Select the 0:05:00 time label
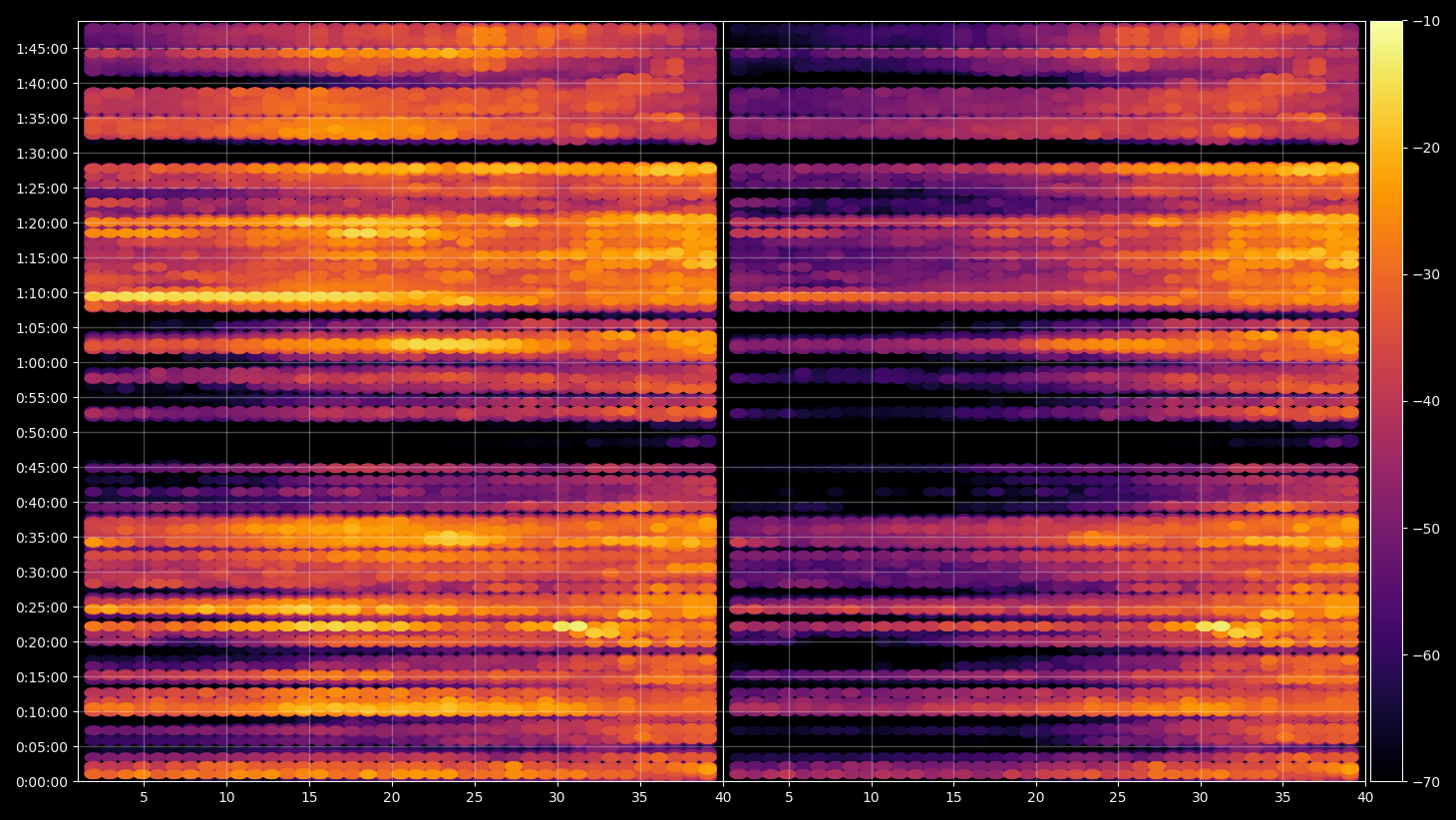The image size is (1456, 820). pos(42,747)
